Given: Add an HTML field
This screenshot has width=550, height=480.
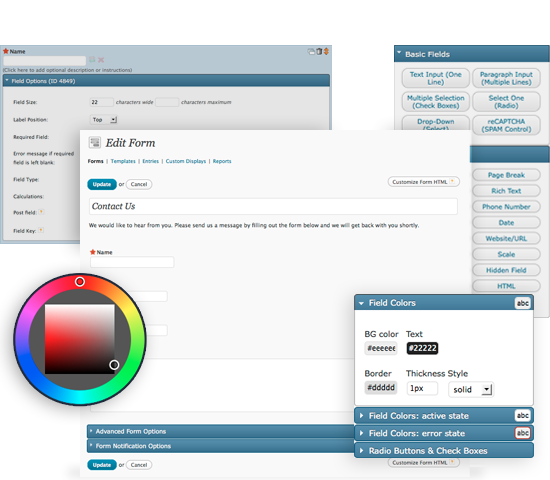Looking at the screenshot, I should (506, 286).
